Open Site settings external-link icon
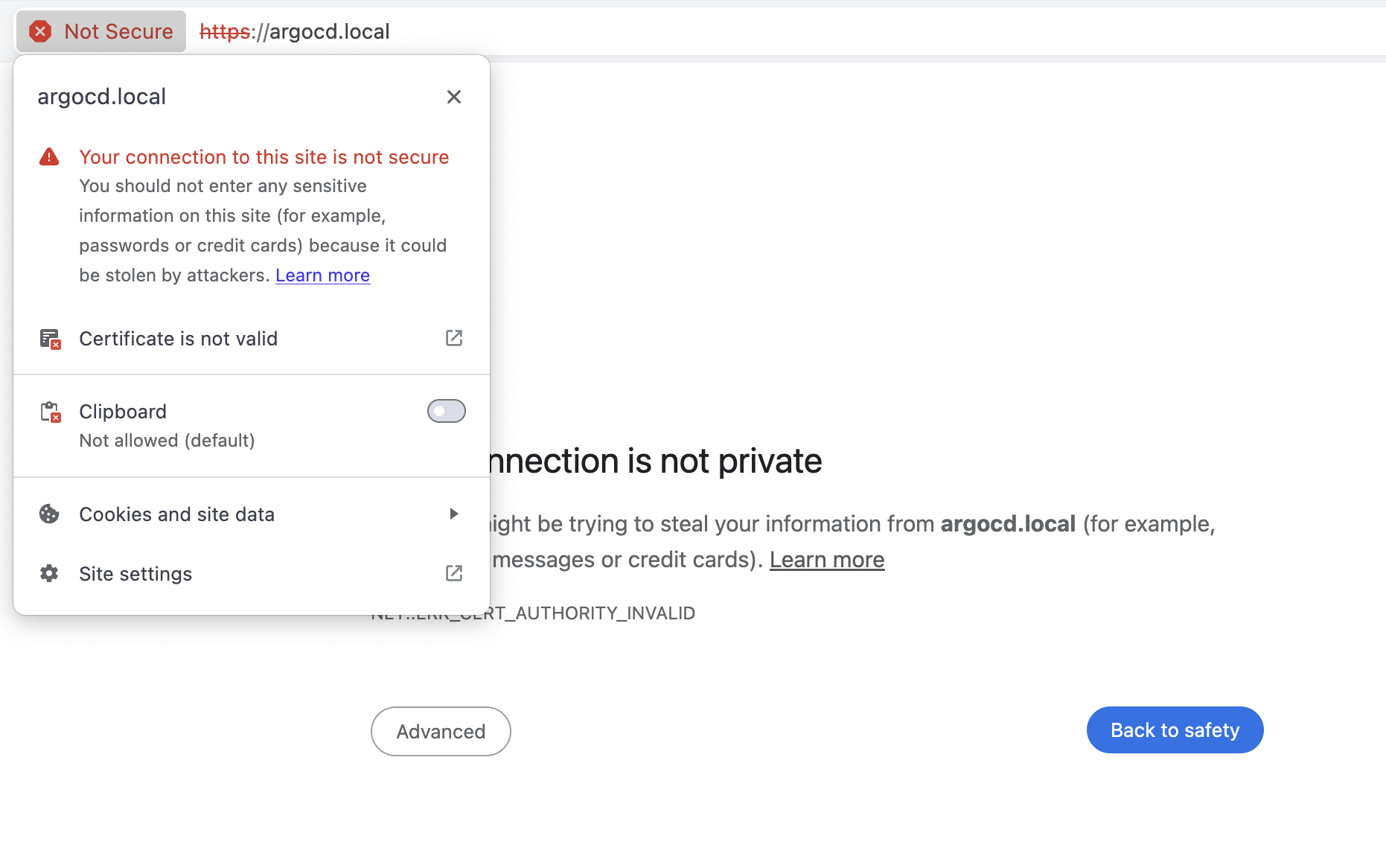 pyautogui.click(x=454, y=573)
